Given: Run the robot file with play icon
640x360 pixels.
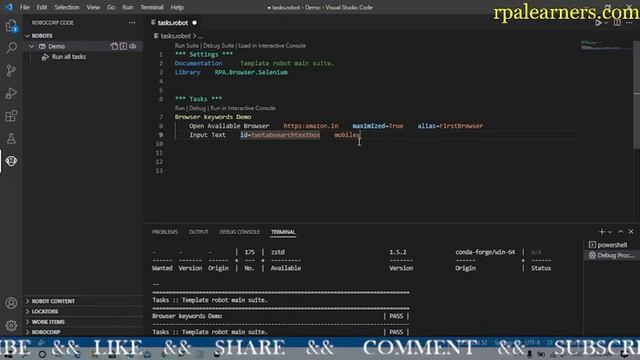Looking at the screenshot, I should tap(598, 23).
